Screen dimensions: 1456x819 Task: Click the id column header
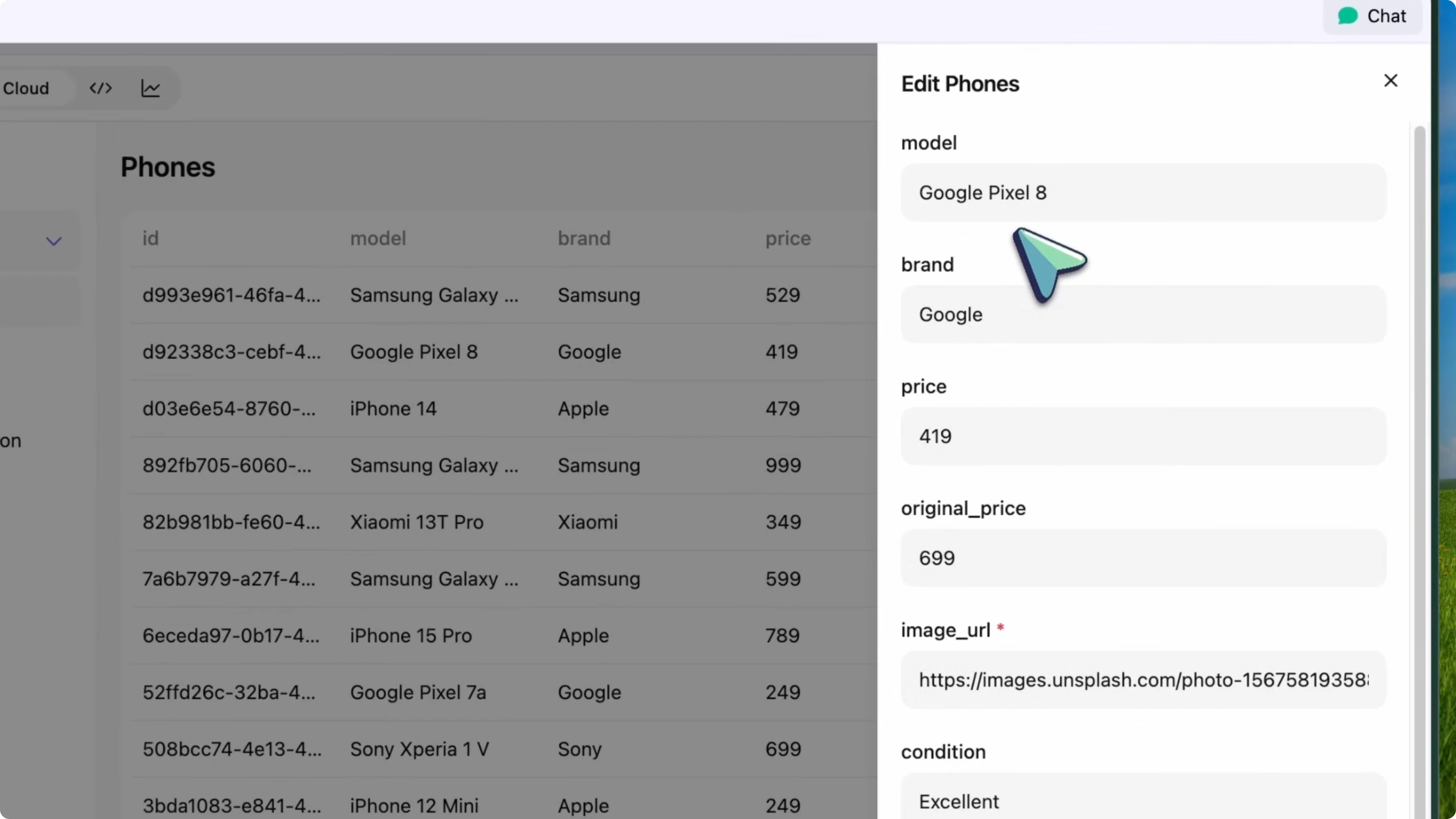point(150,239)
